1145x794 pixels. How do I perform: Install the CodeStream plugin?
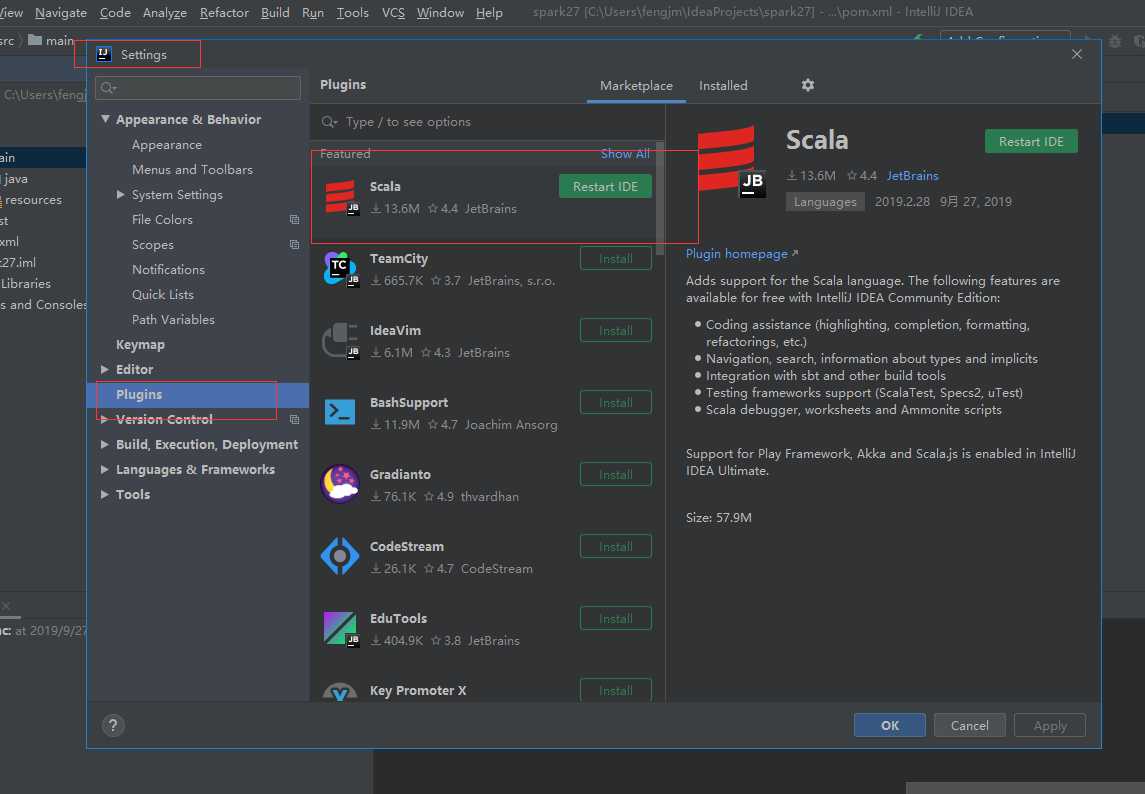[616, 546]
